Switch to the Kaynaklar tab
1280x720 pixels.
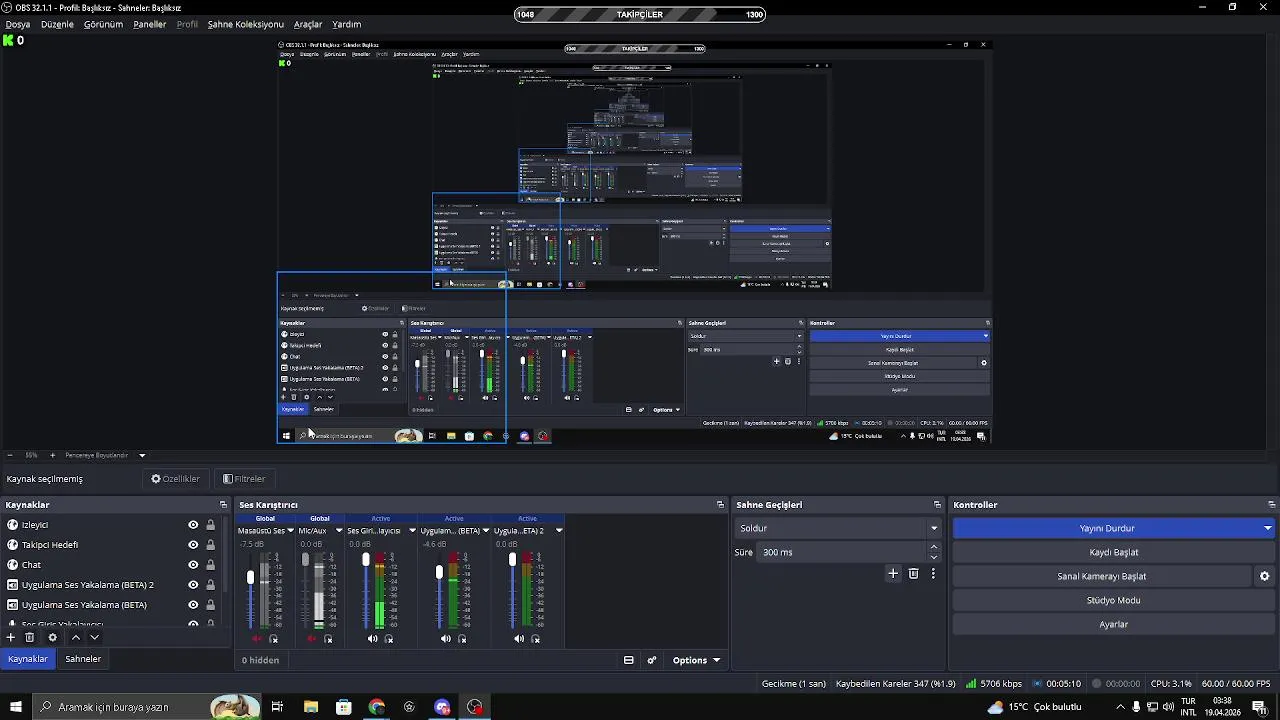28,659
